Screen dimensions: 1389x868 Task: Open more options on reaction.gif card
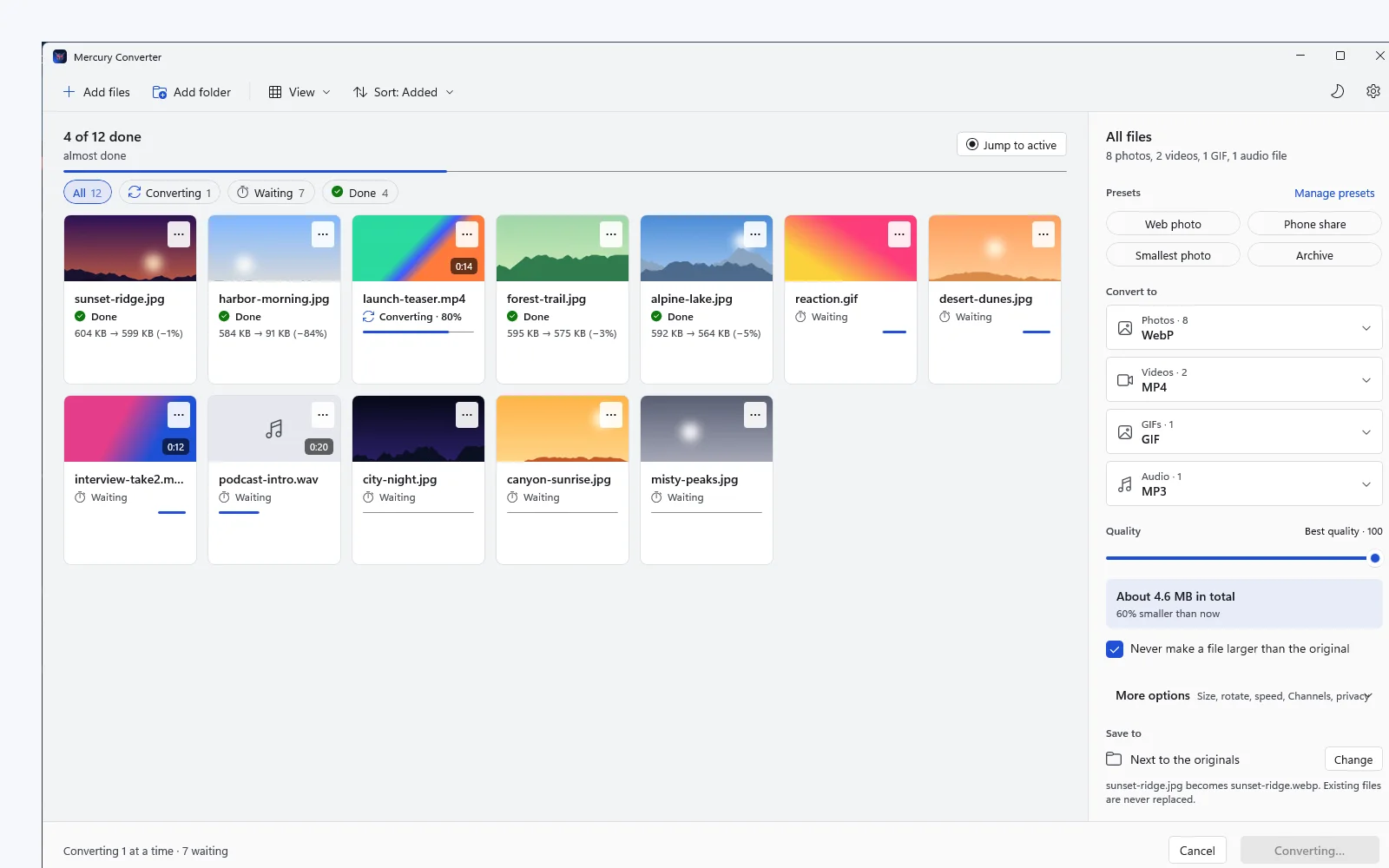(899, 234)
